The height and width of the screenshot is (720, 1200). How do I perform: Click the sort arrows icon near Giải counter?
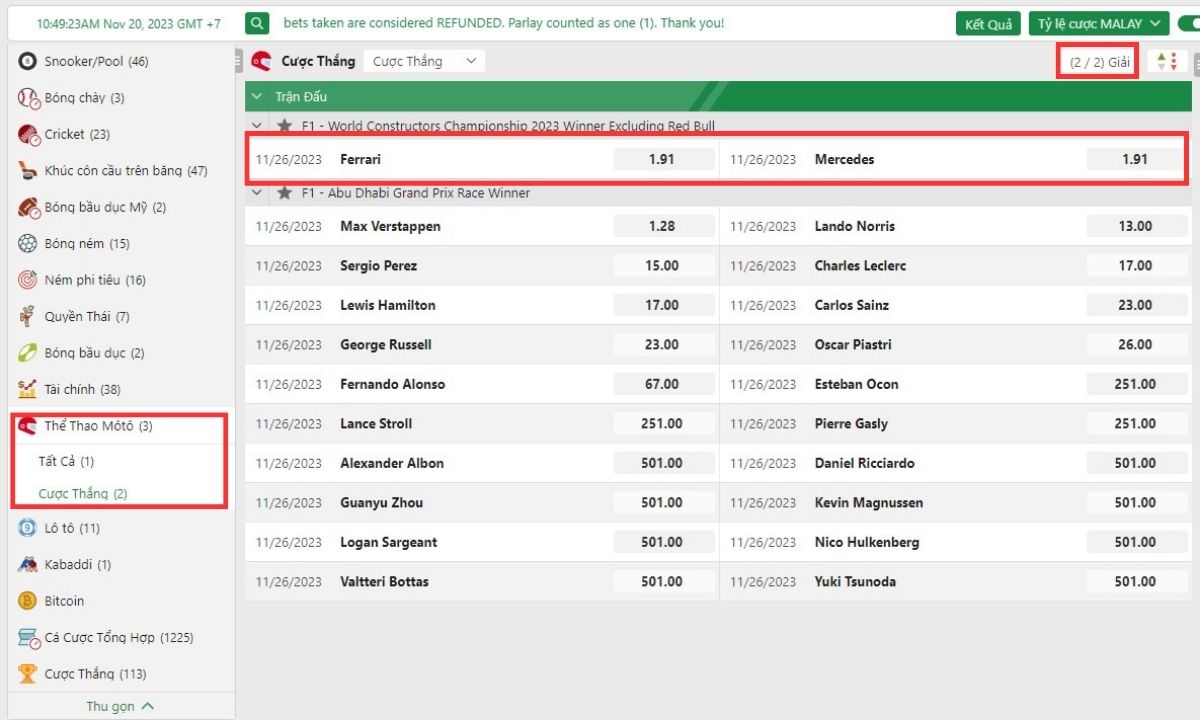pos(1167,62)
